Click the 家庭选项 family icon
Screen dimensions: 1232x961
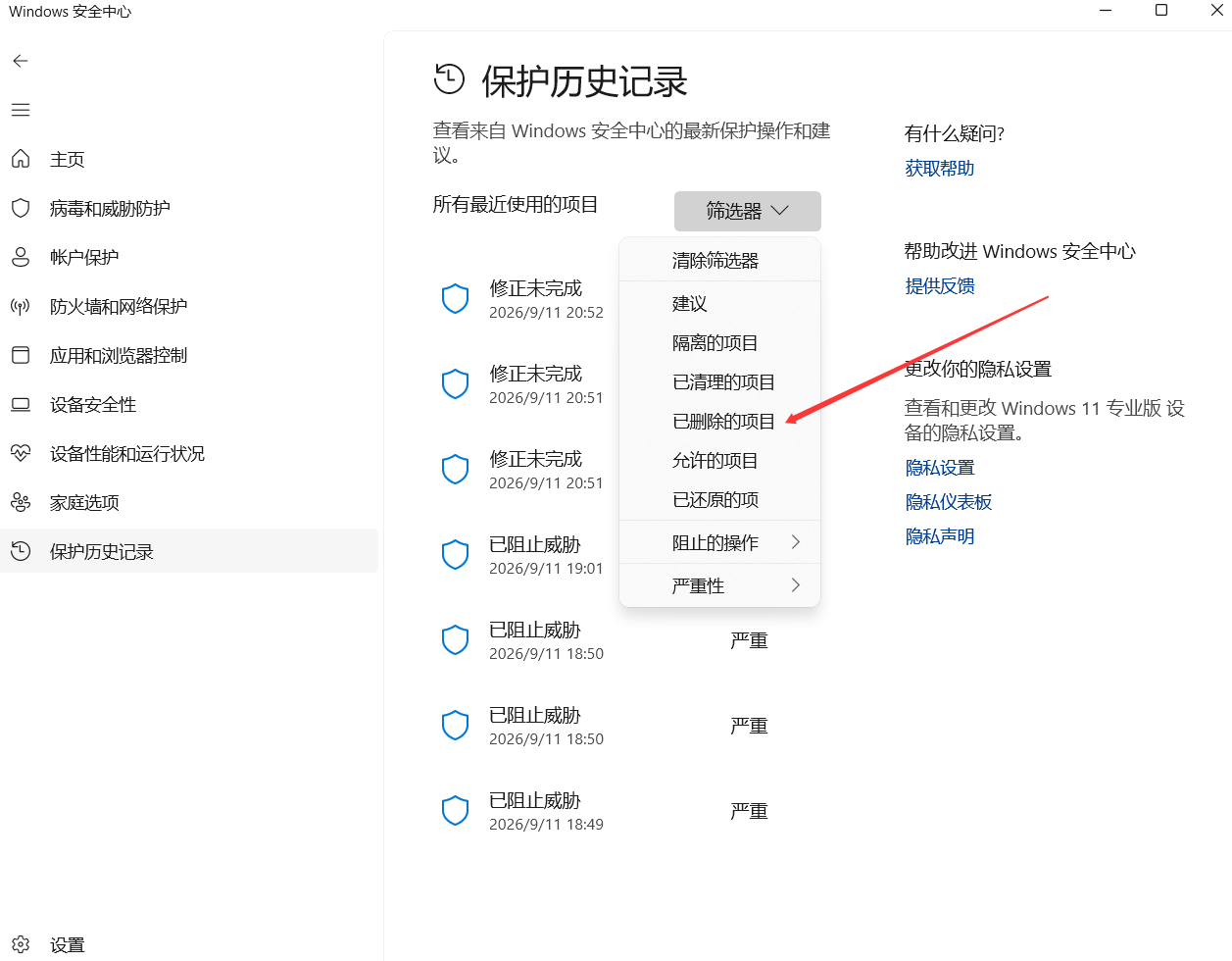[21, 502]
